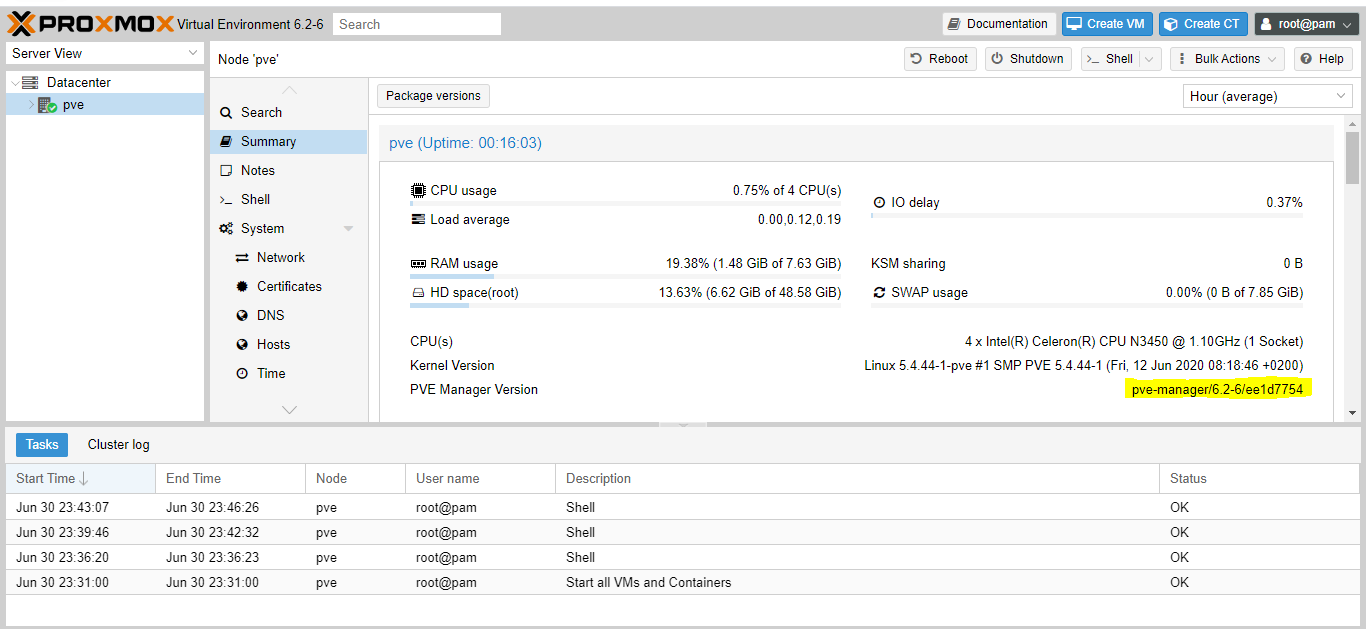Switch to the Cluster log tab
The image size is (1366, 629).
click(118, 445)
